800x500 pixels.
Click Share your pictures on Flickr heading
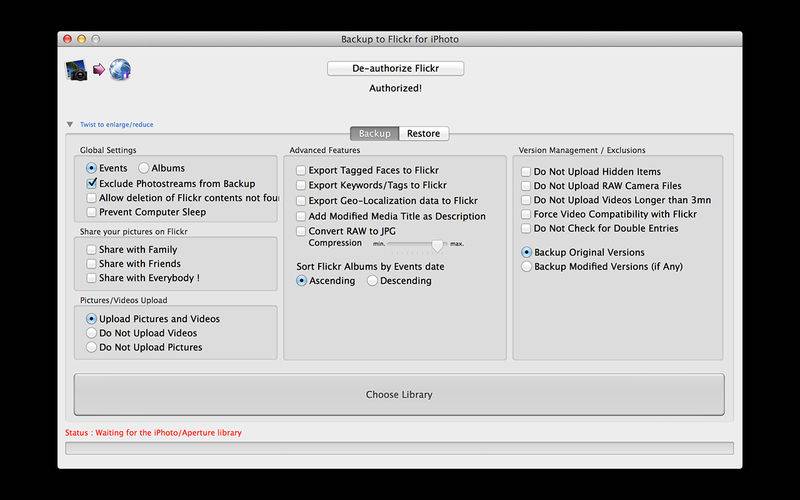134,231
